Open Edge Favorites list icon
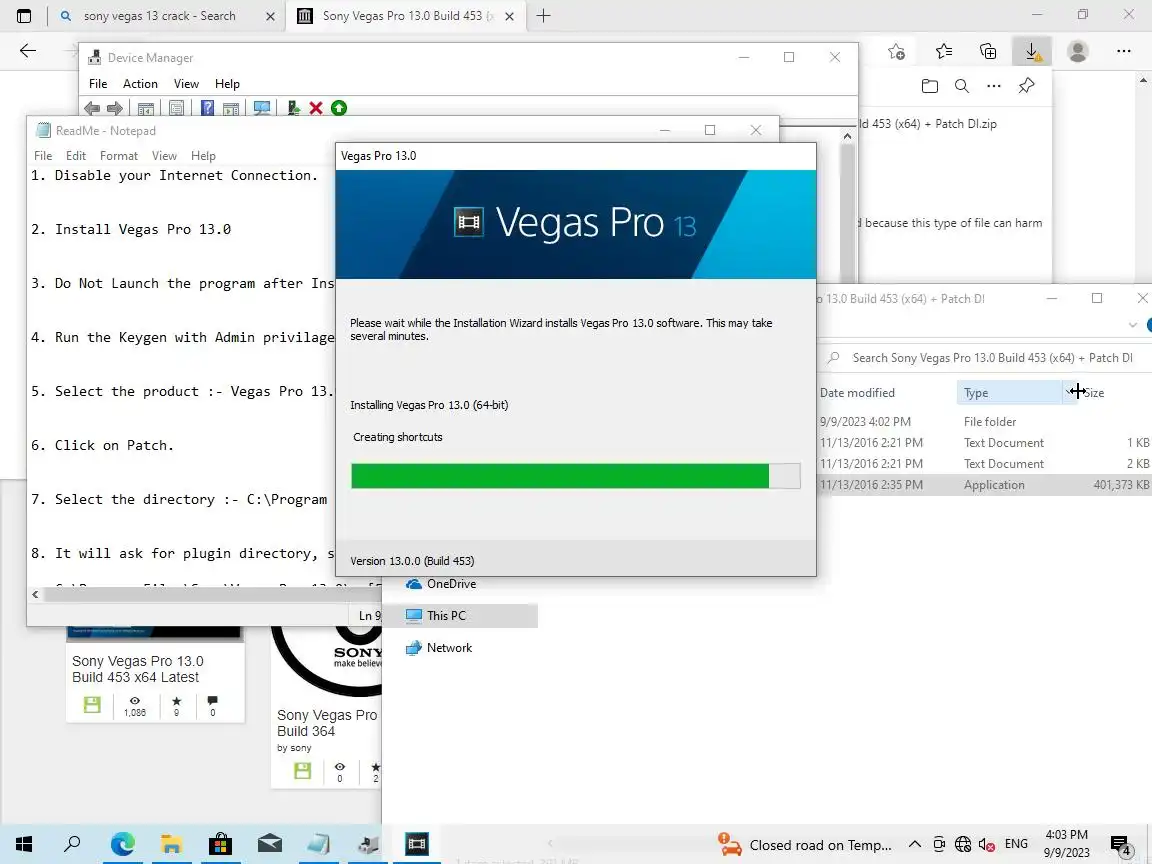Screen dimensions: 1152x864 coord(944,51)
